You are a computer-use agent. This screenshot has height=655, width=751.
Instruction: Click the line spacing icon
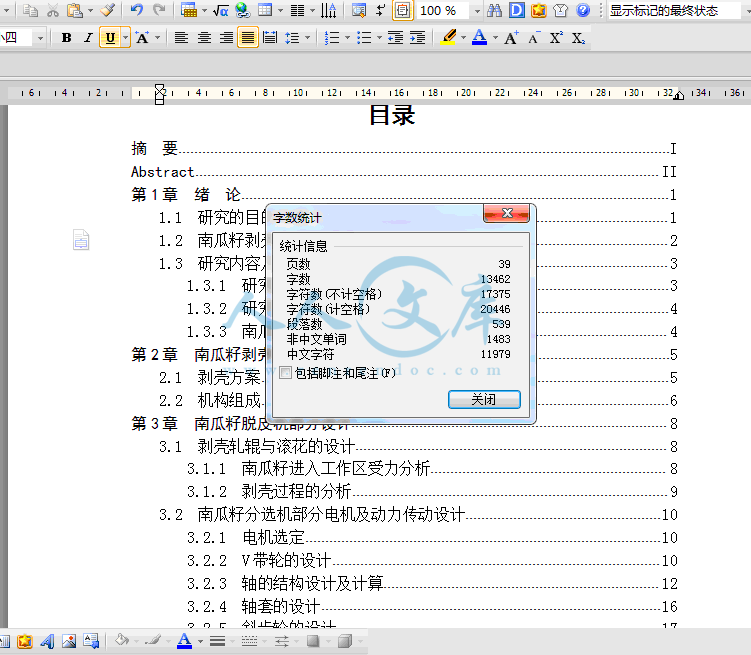click(292, 37)
